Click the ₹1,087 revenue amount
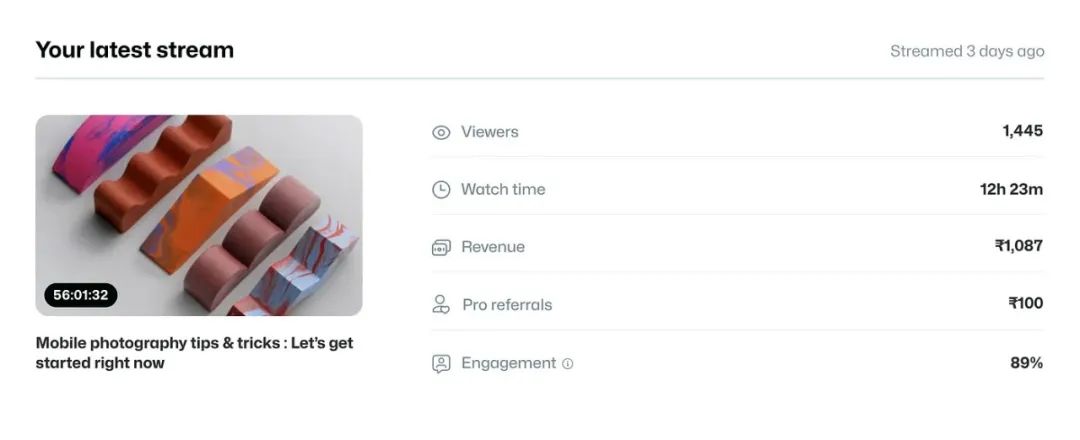Viewport: 1080px width, 440px height. point(1019,246)
